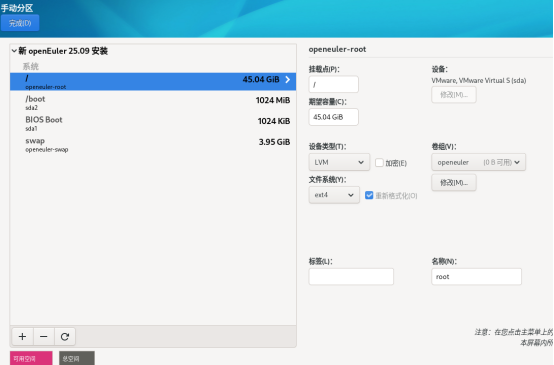554x365 pixels.
Task: Click the minus icon to remove partition
Action: pos(44,336)
